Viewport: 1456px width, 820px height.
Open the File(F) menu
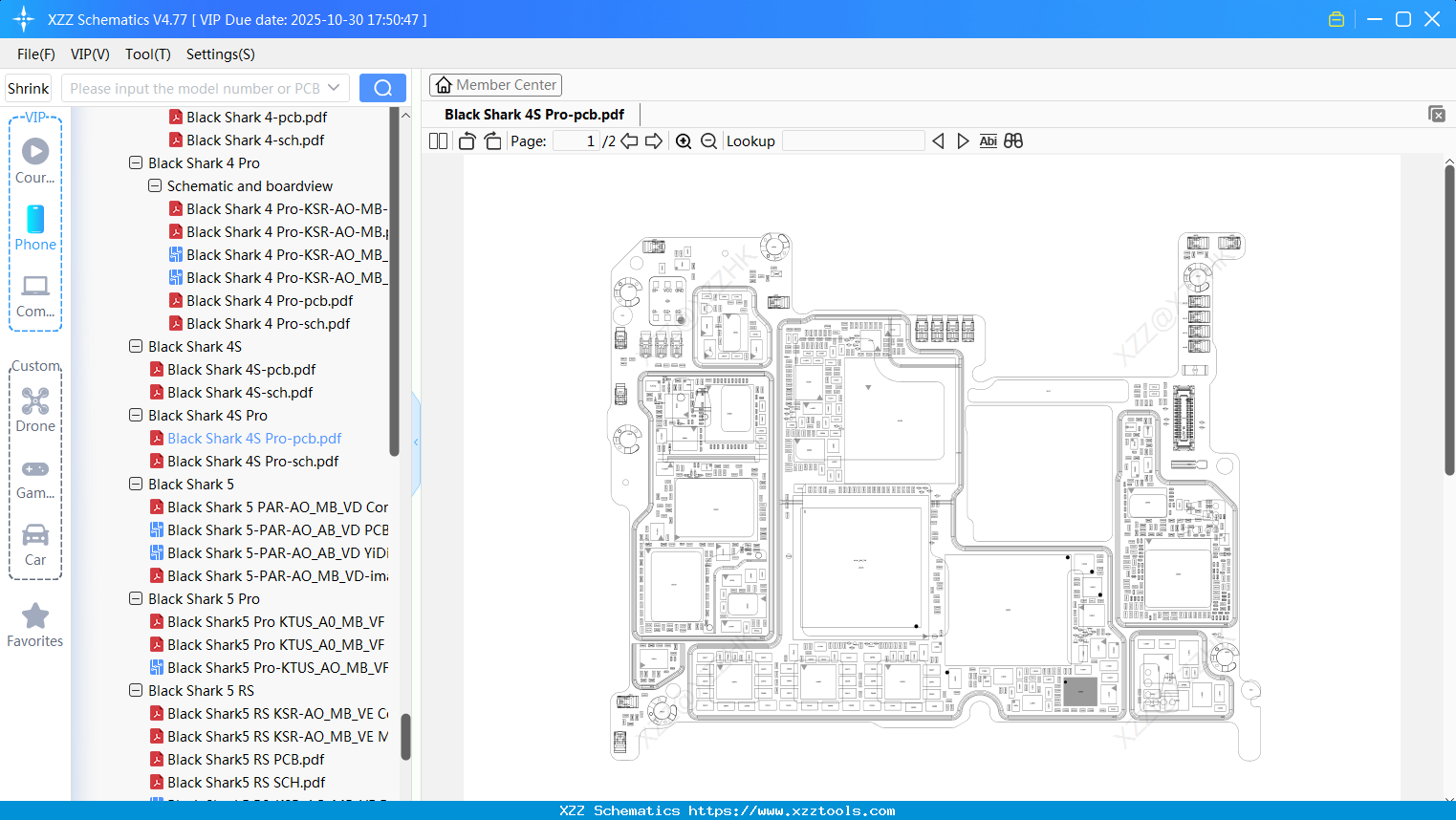pos(36,54)
